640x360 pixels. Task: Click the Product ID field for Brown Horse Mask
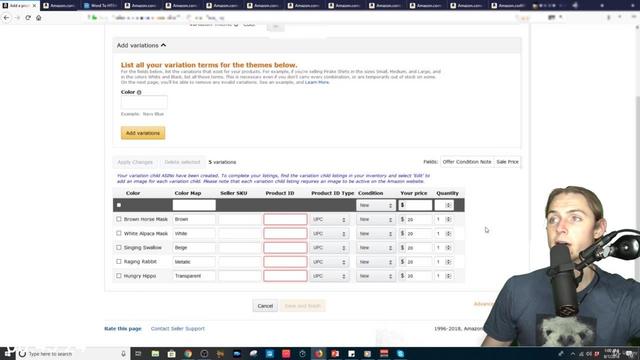pos(285,220)
